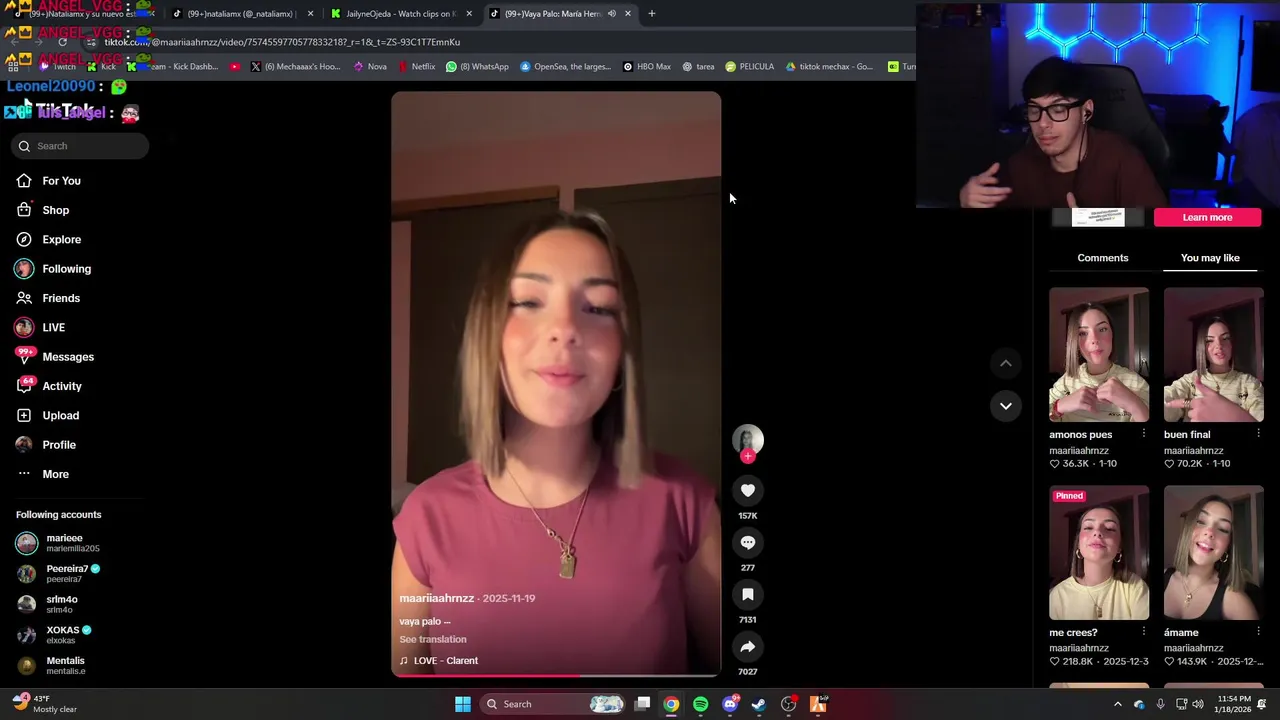Viewport: 1280px width, 720px height.
Task: Open a new browser tab
Action: (652, 13)
